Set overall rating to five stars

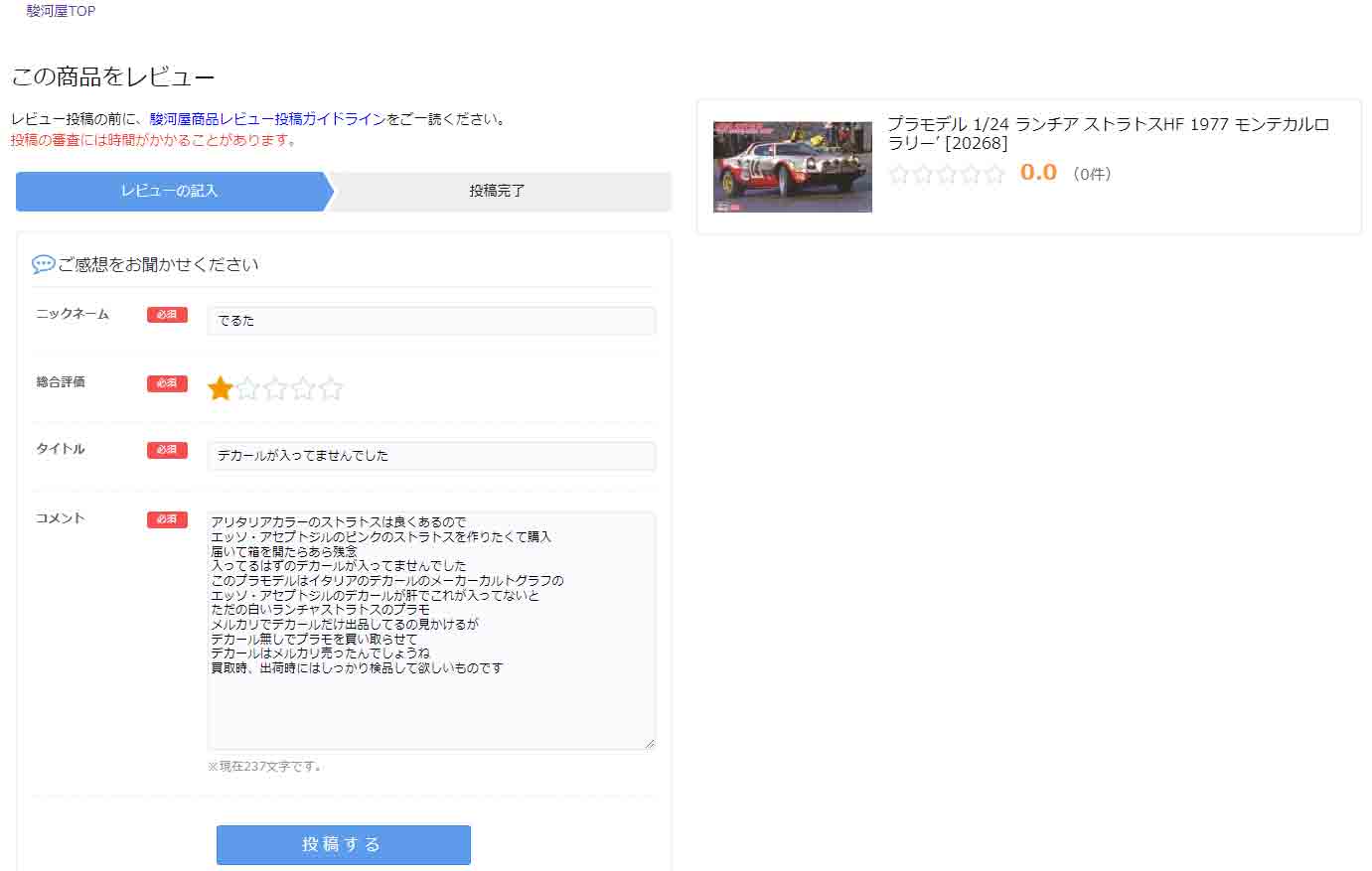coord(331,388)
